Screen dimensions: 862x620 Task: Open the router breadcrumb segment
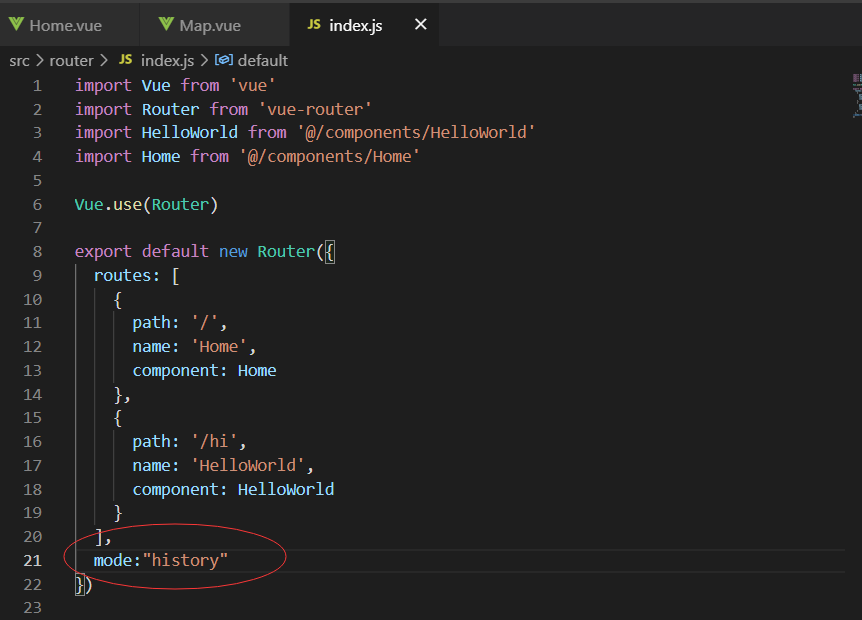tap(71, 60)
